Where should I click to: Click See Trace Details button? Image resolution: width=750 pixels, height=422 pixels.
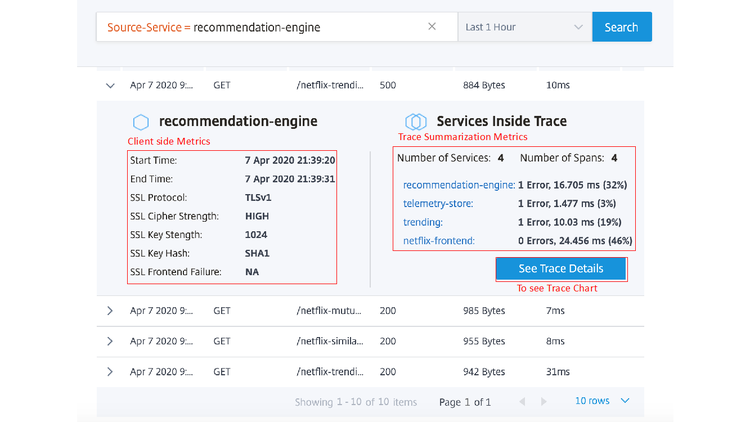tap(561, 268)
